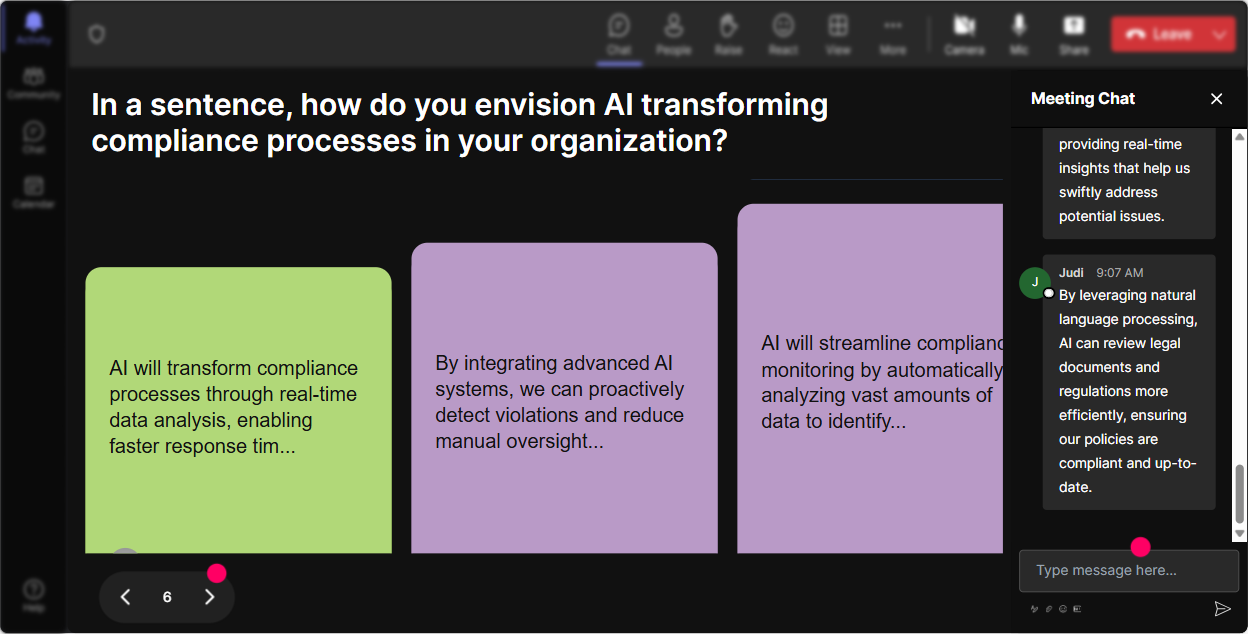Open the purple streamline compliance monitoring card
This screenshot has width=1248, height=634.
click(x=870, y=378)
